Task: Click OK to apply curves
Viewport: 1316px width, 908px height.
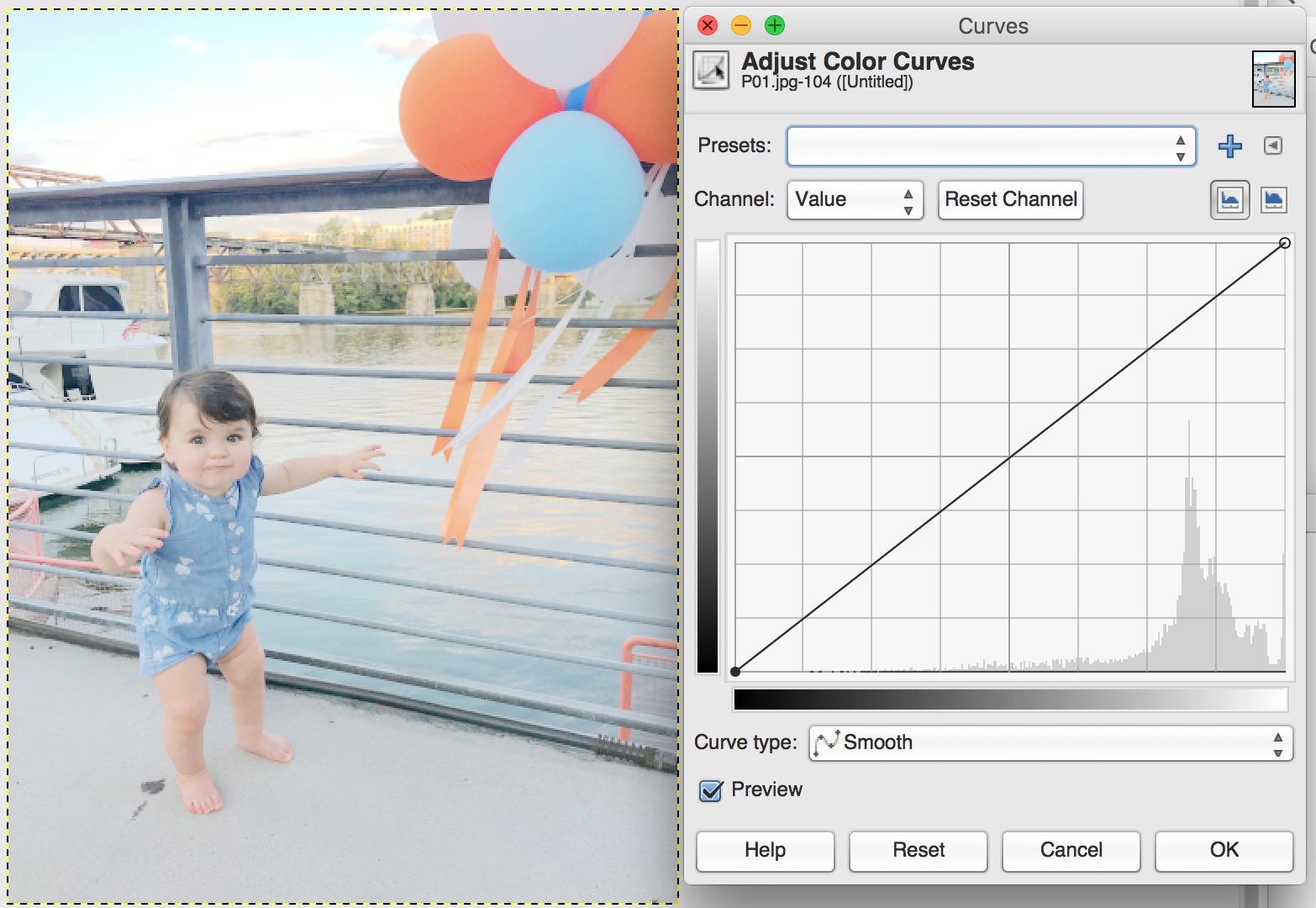Action: (x=1224, y=851)
